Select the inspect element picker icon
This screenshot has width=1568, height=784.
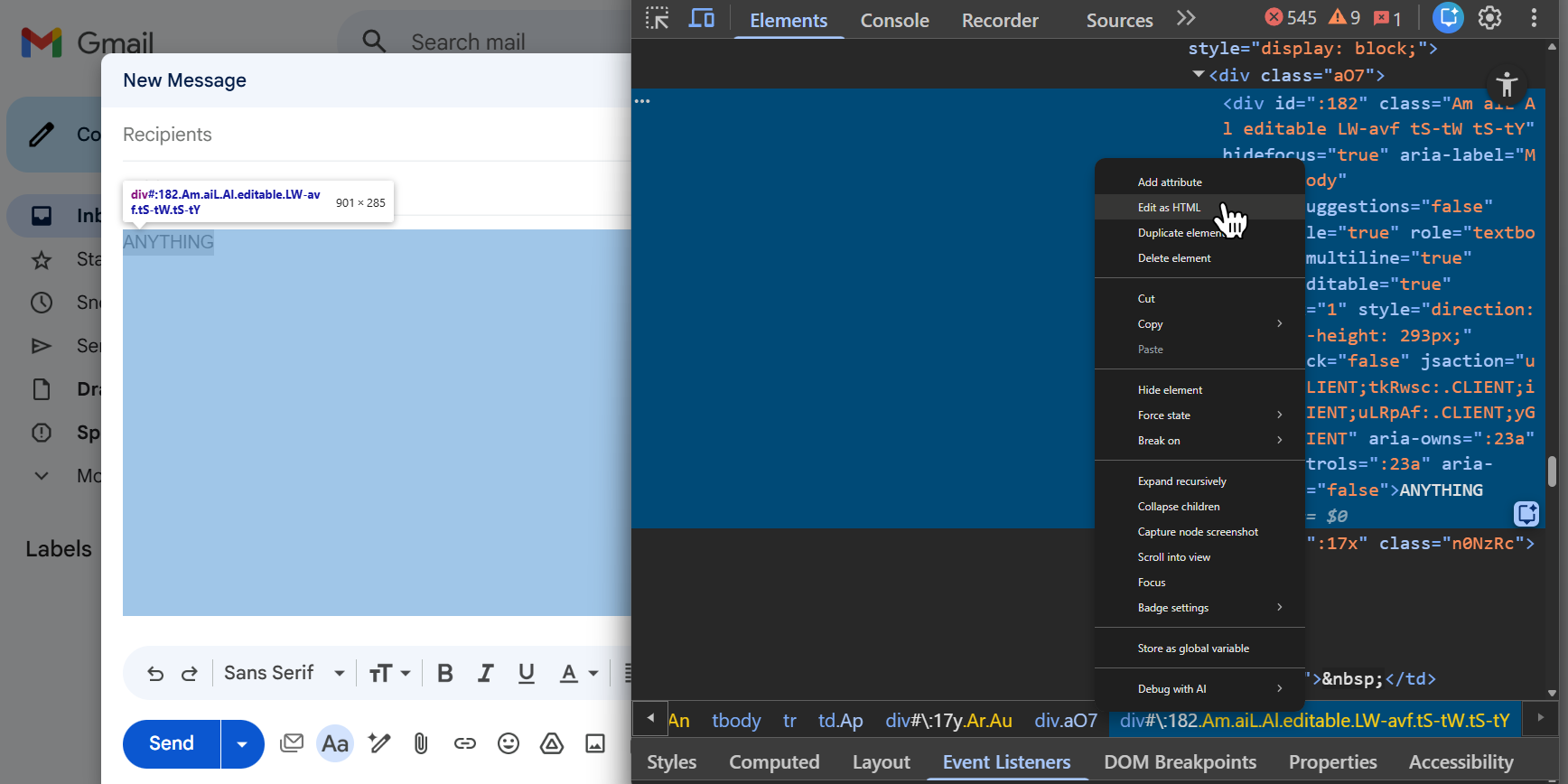point(658,18)
